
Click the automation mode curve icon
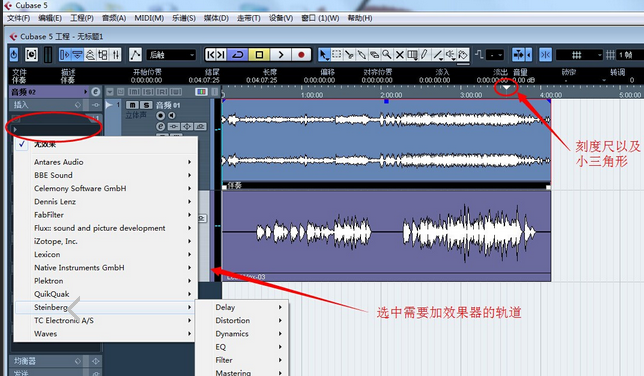click(x=135, y=55)
